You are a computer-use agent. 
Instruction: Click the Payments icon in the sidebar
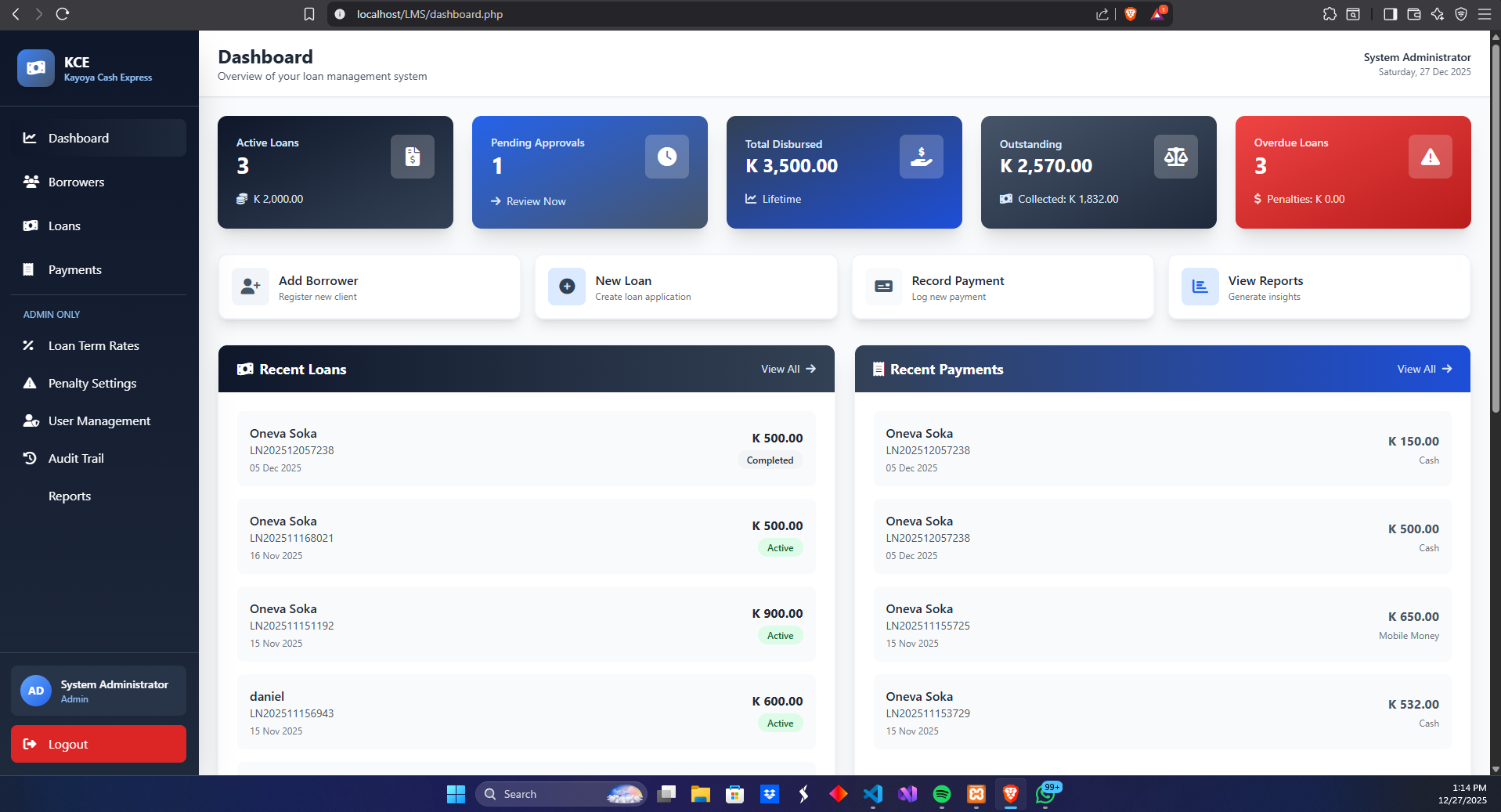31,269
